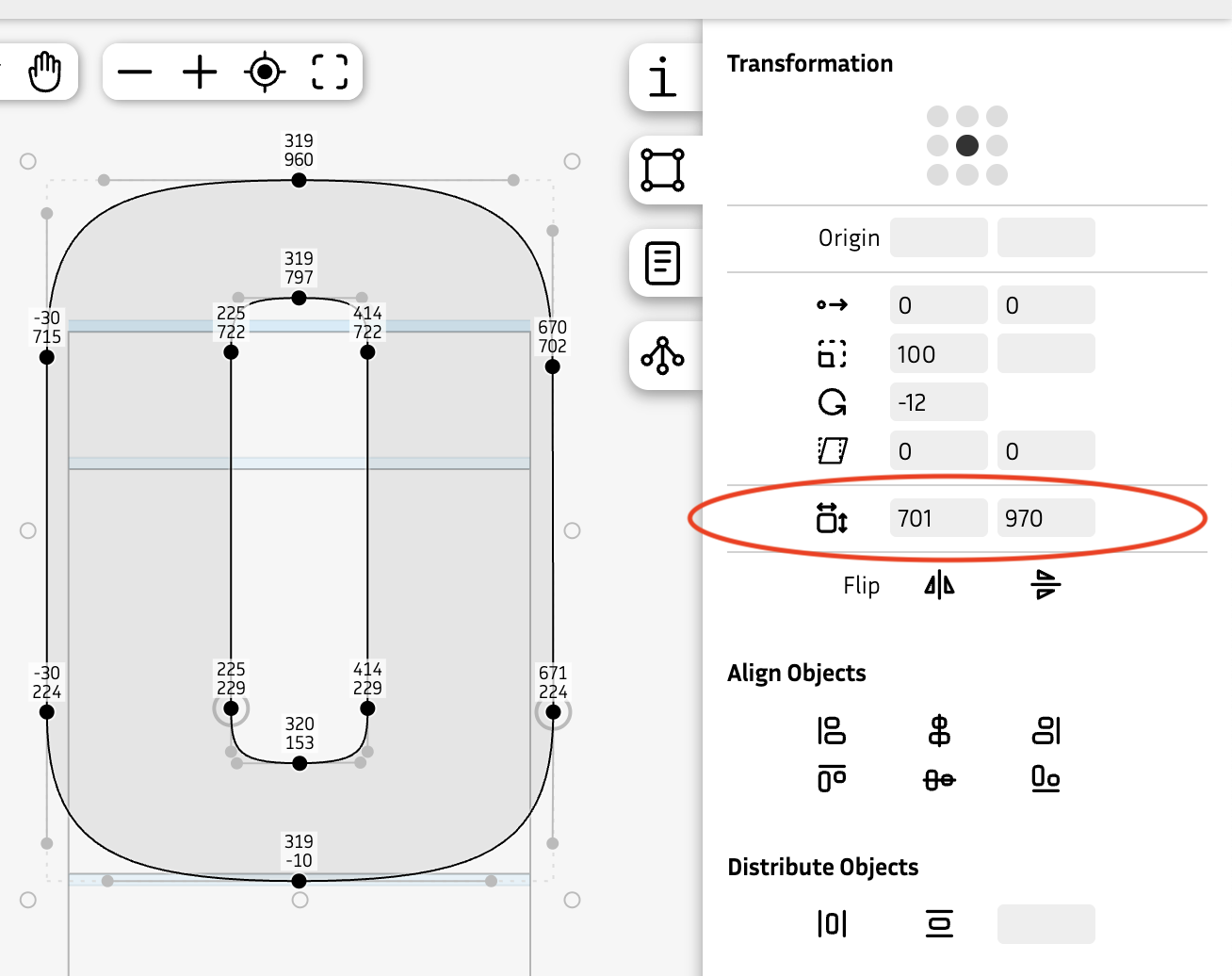Viewport: 1232px width, 976px height.
Task: Distribute objects horizontally
Action: click(x=832, y=924)
